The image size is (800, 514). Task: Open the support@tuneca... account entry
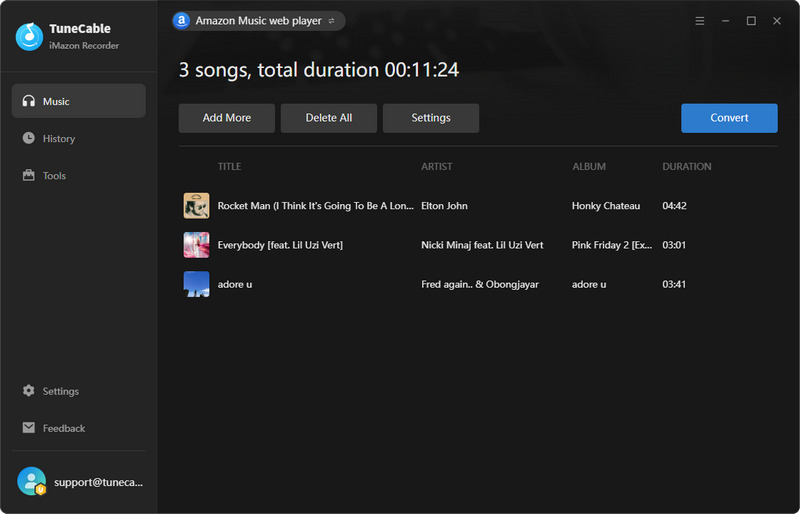point(79,481)
